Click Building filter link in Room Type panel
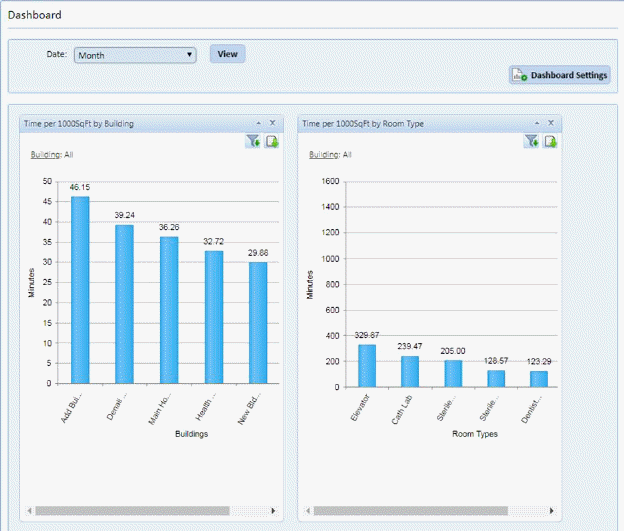Screen dimensions: 624x531 (x=323, y=155)
